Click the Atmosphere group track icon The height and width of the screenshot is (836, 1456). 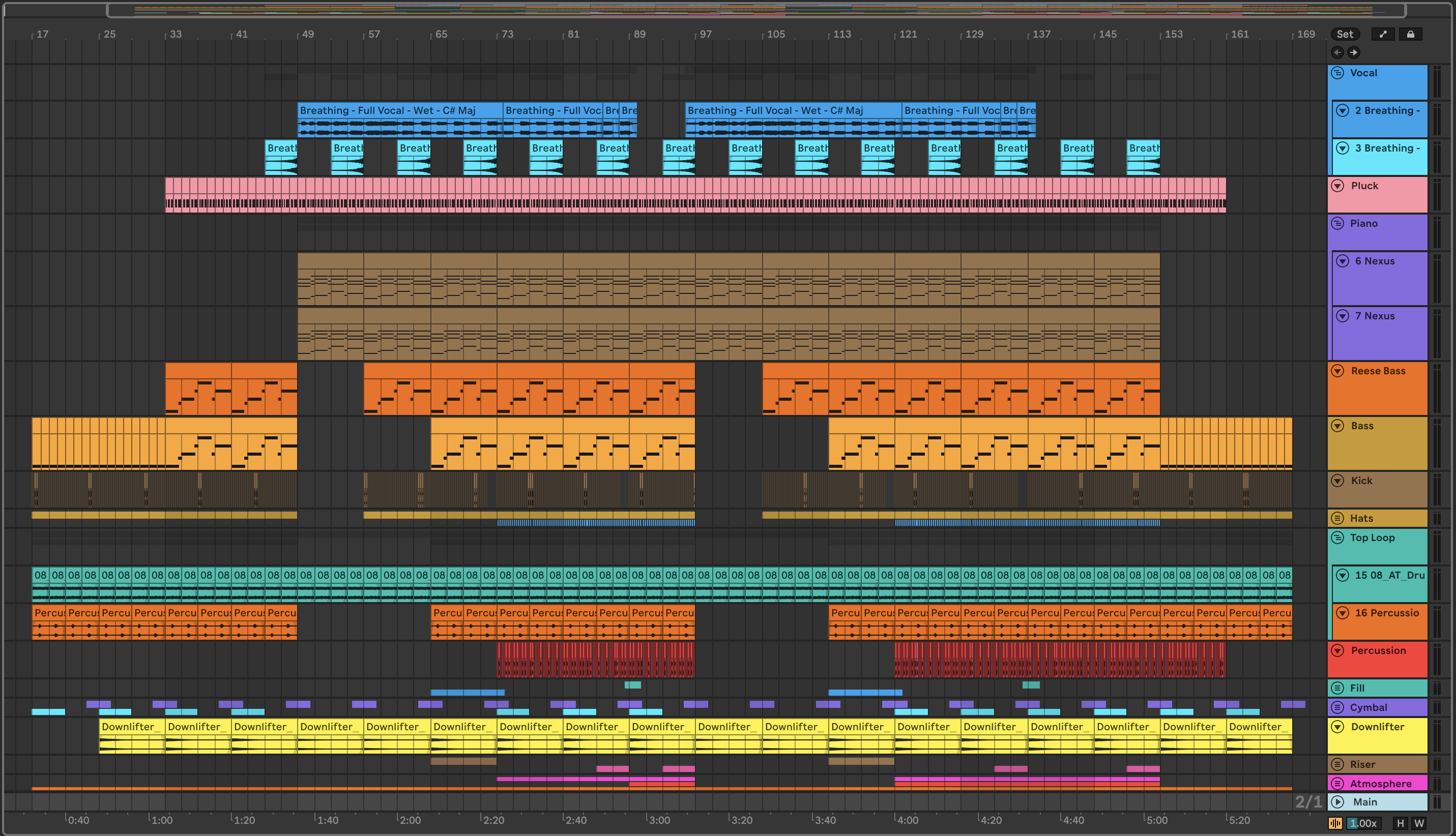point(1337,784)
